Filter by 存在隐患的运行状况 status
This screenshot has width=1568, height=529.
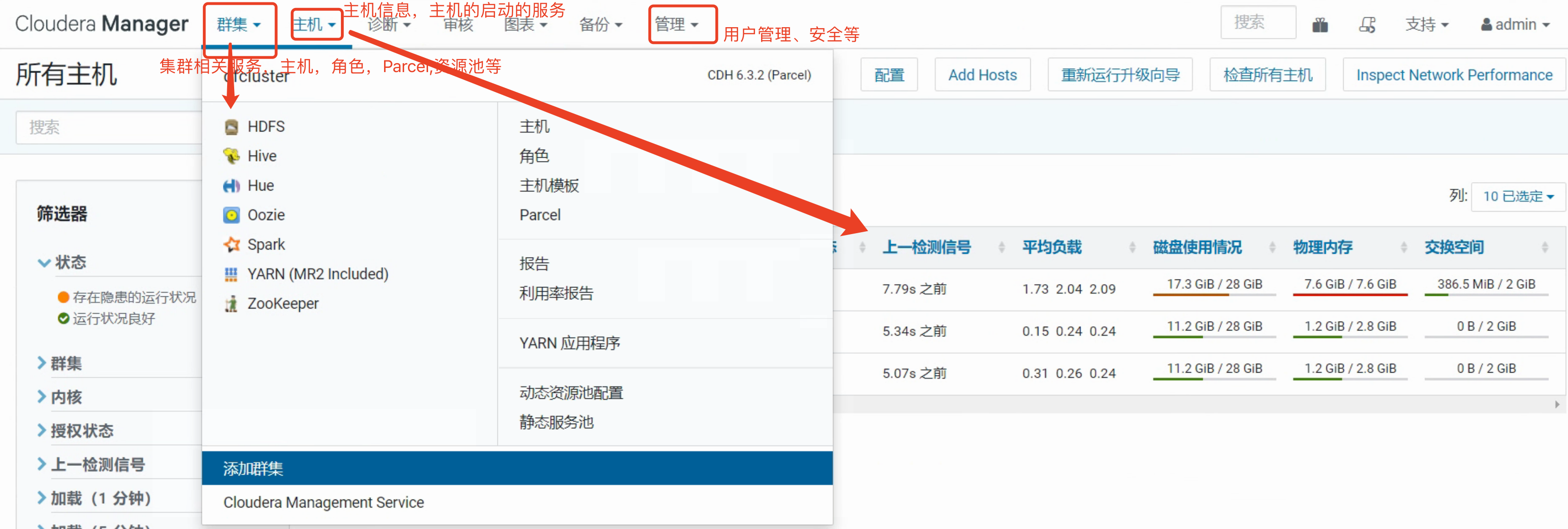134,297
